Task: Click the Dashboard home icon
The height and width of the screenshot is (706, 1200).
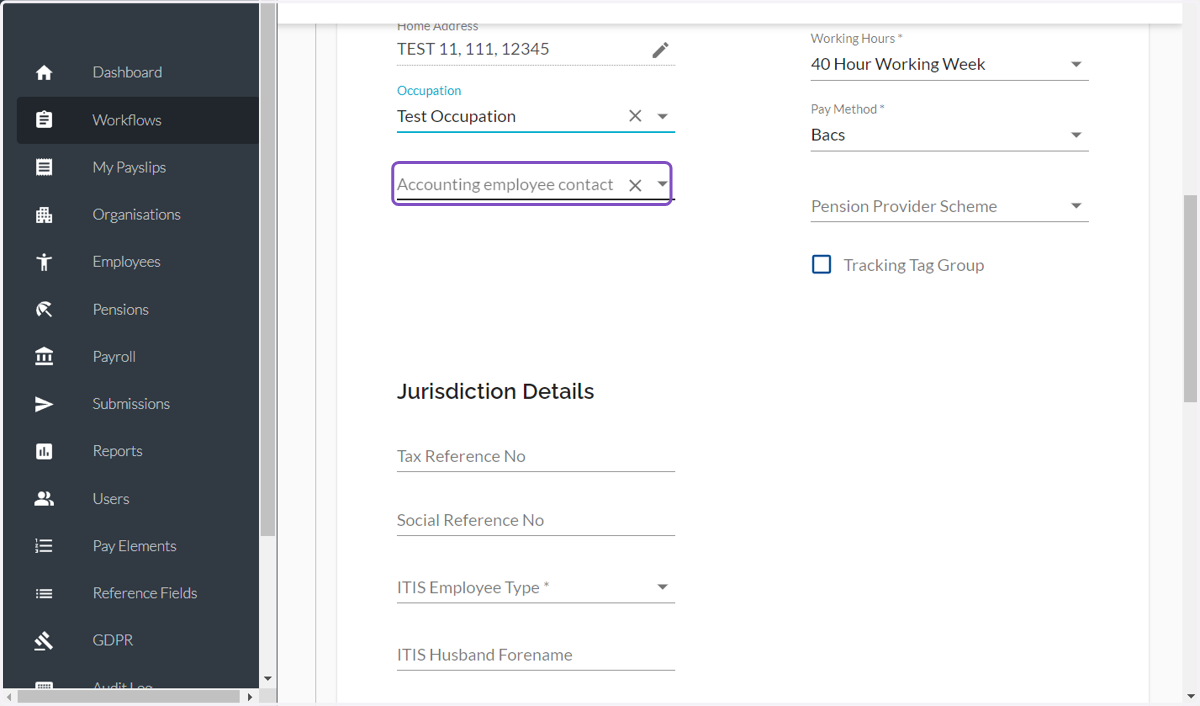Action: click(x=44, y=73)
